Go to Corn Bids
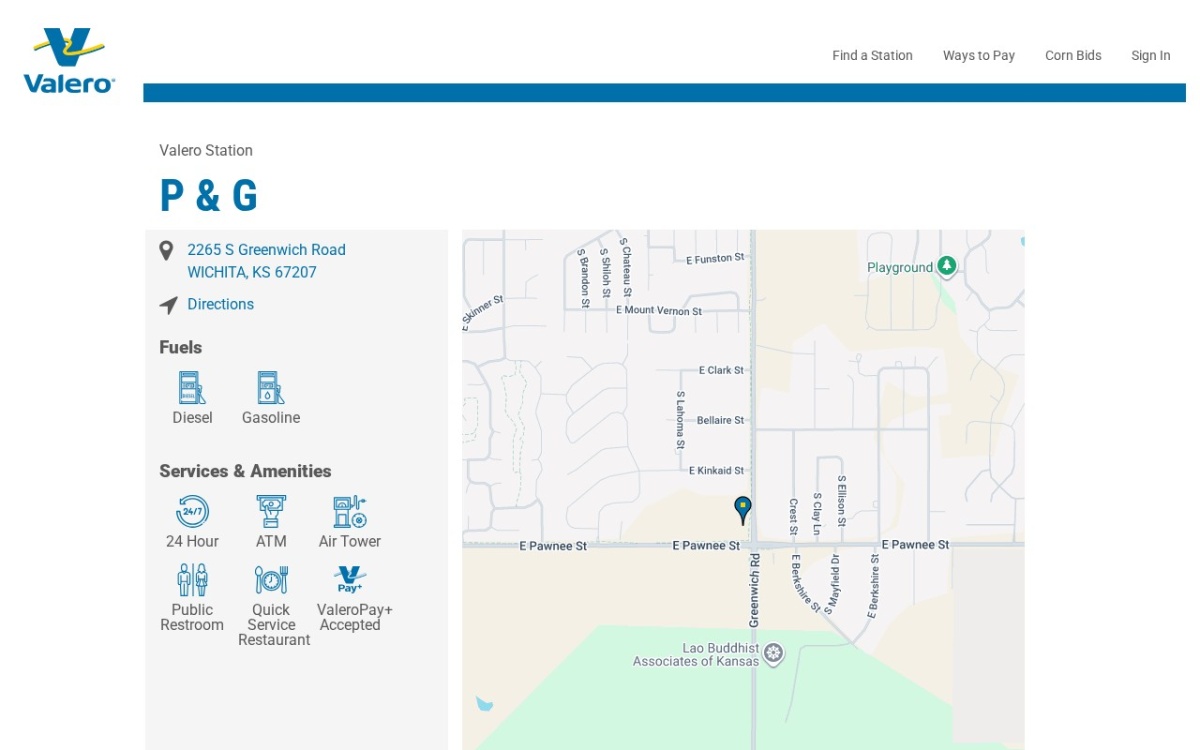This screenshot has width=1200, height=750. 1073,56
